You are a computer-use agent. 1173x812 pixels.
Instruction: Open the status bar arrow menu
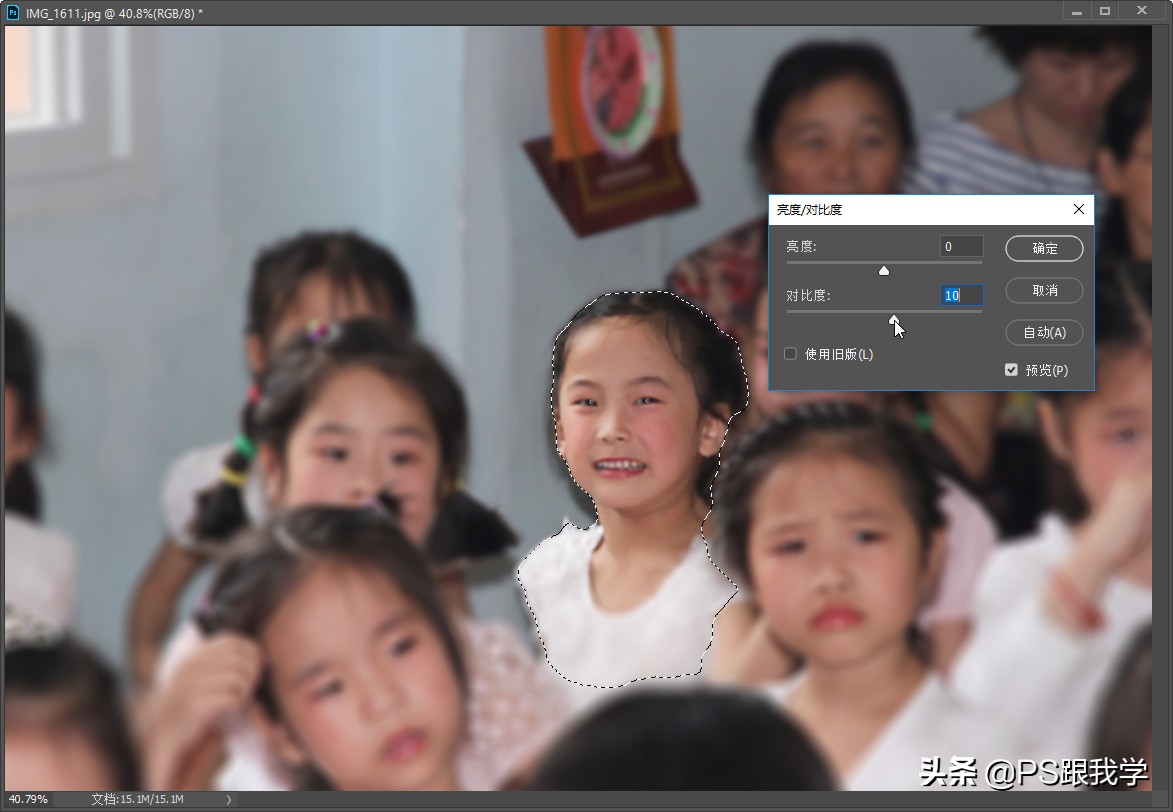(x=229, y=799)
